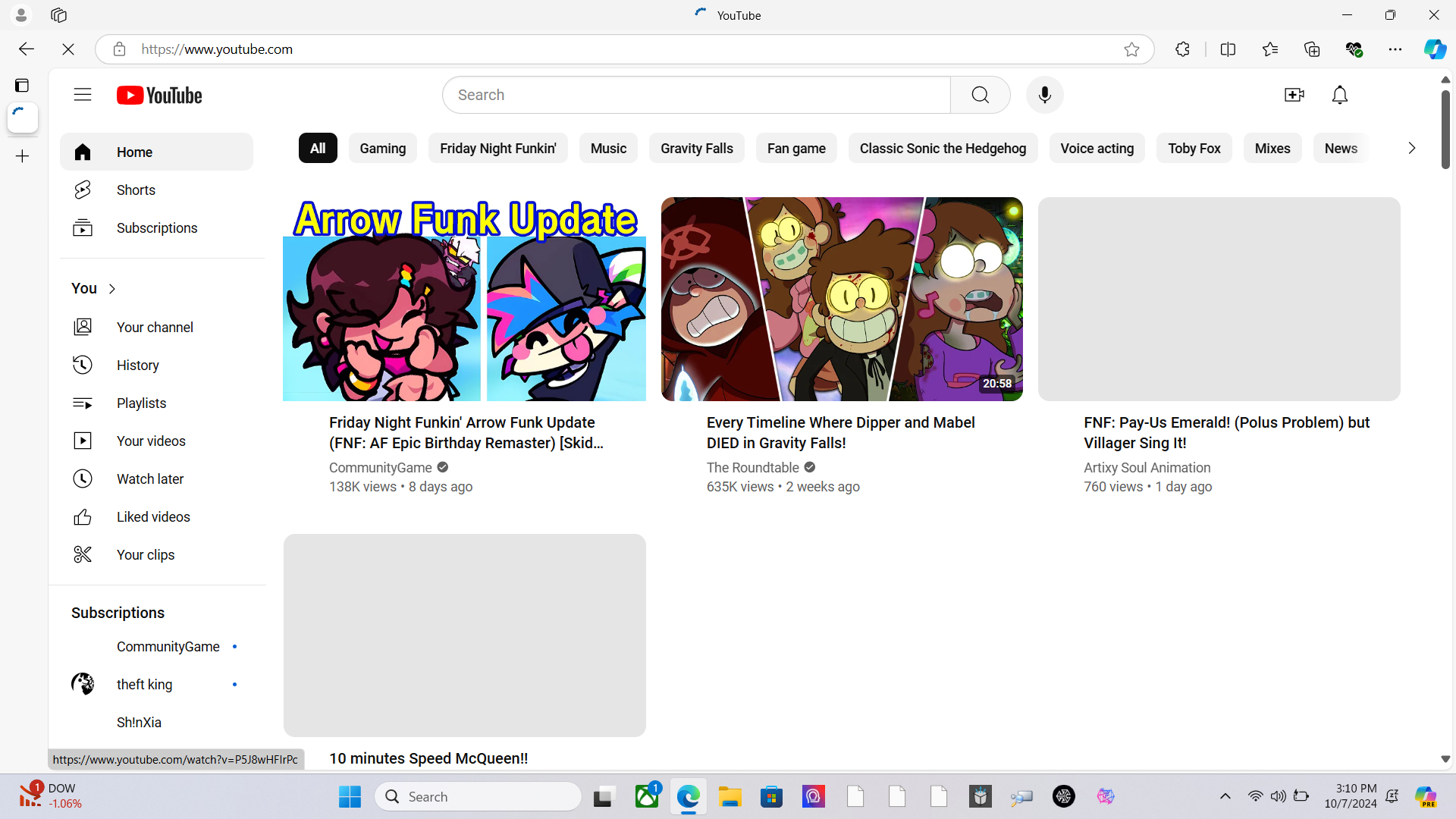Open The Roundtable channel link
1456x819 pixels.
point(752,468)
